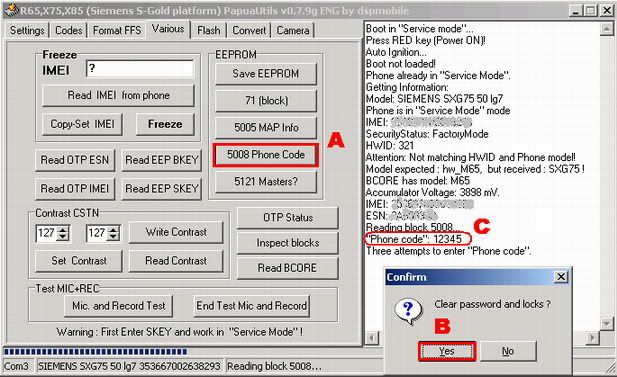Screen dimensions: 617x377
Task: Click the Save EEPROM button
Action: [266, 74]
